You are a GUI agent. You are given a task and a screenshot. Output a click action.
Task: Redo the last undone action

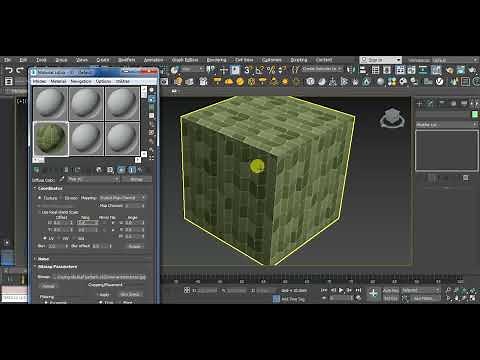(20, 70)
